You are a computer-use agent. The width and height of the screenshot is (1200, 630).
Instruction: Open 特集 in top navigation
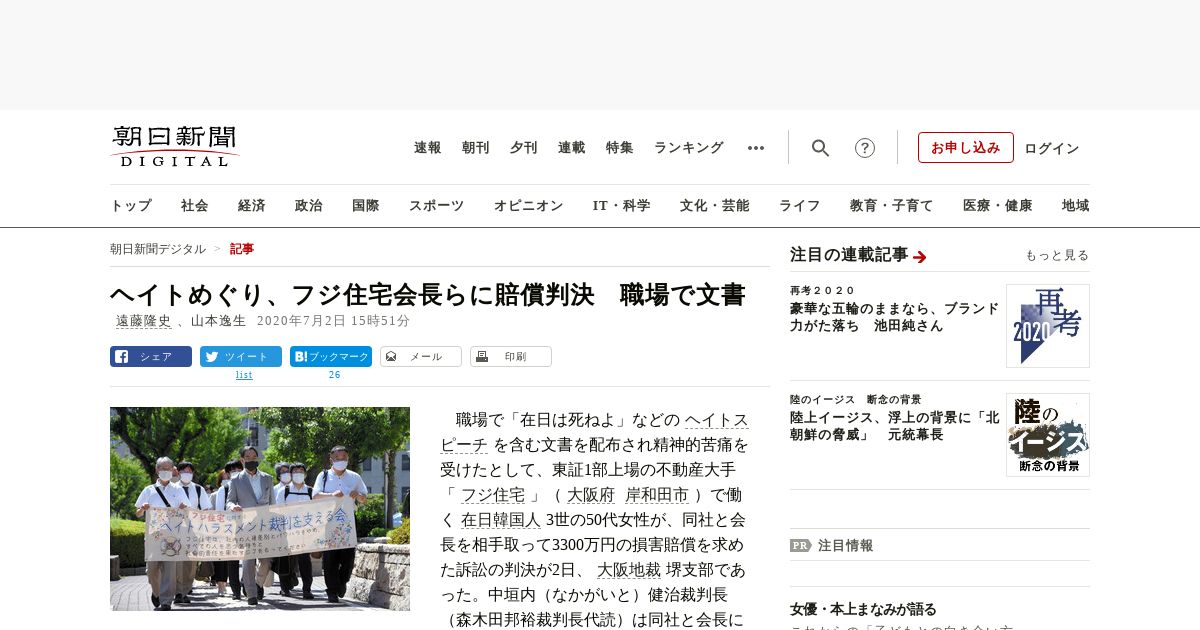[x=620, y=148]
